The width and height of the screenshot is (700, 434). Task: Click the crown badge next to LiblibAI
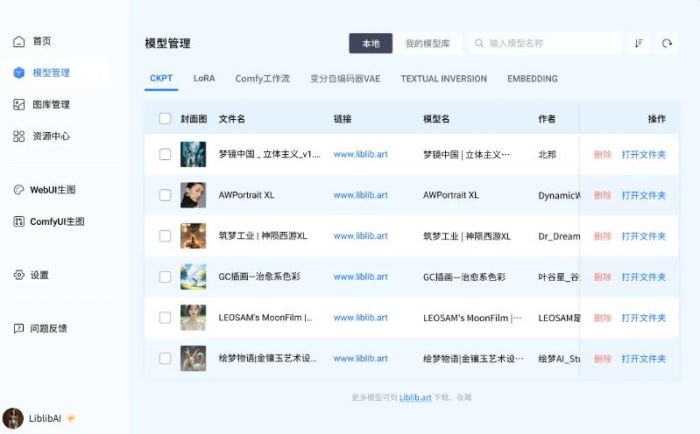pos(70,418)
